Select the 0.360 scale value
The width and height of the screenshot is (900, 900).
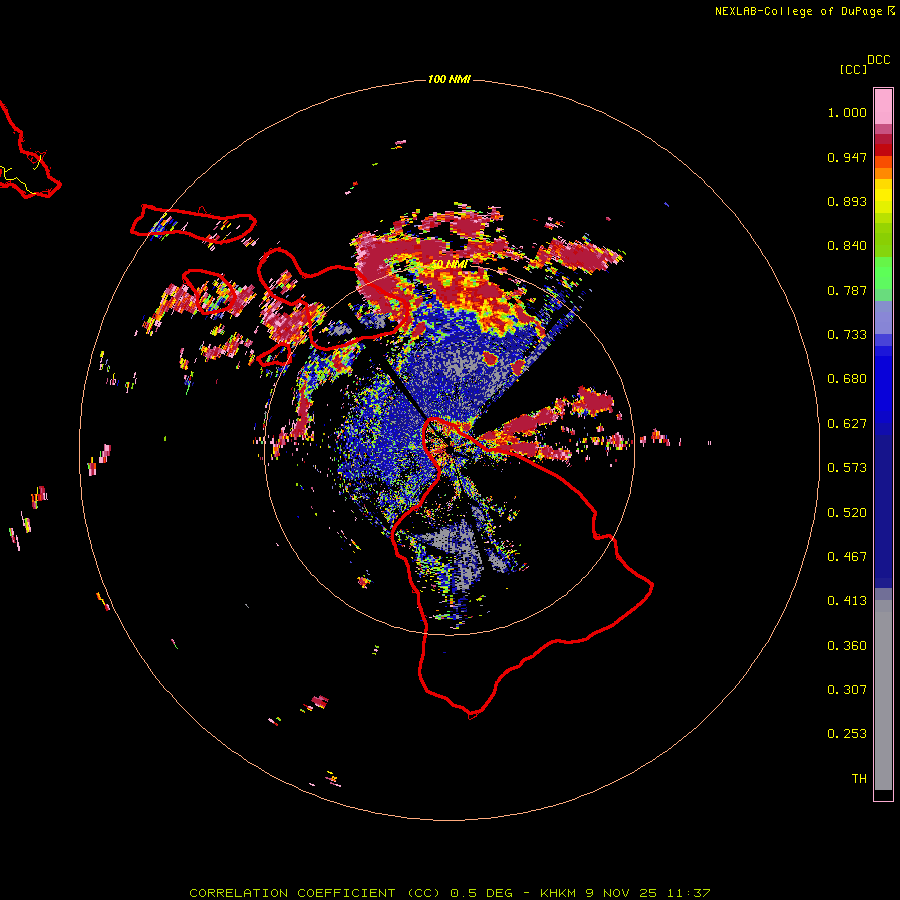(x=847, y=646)
